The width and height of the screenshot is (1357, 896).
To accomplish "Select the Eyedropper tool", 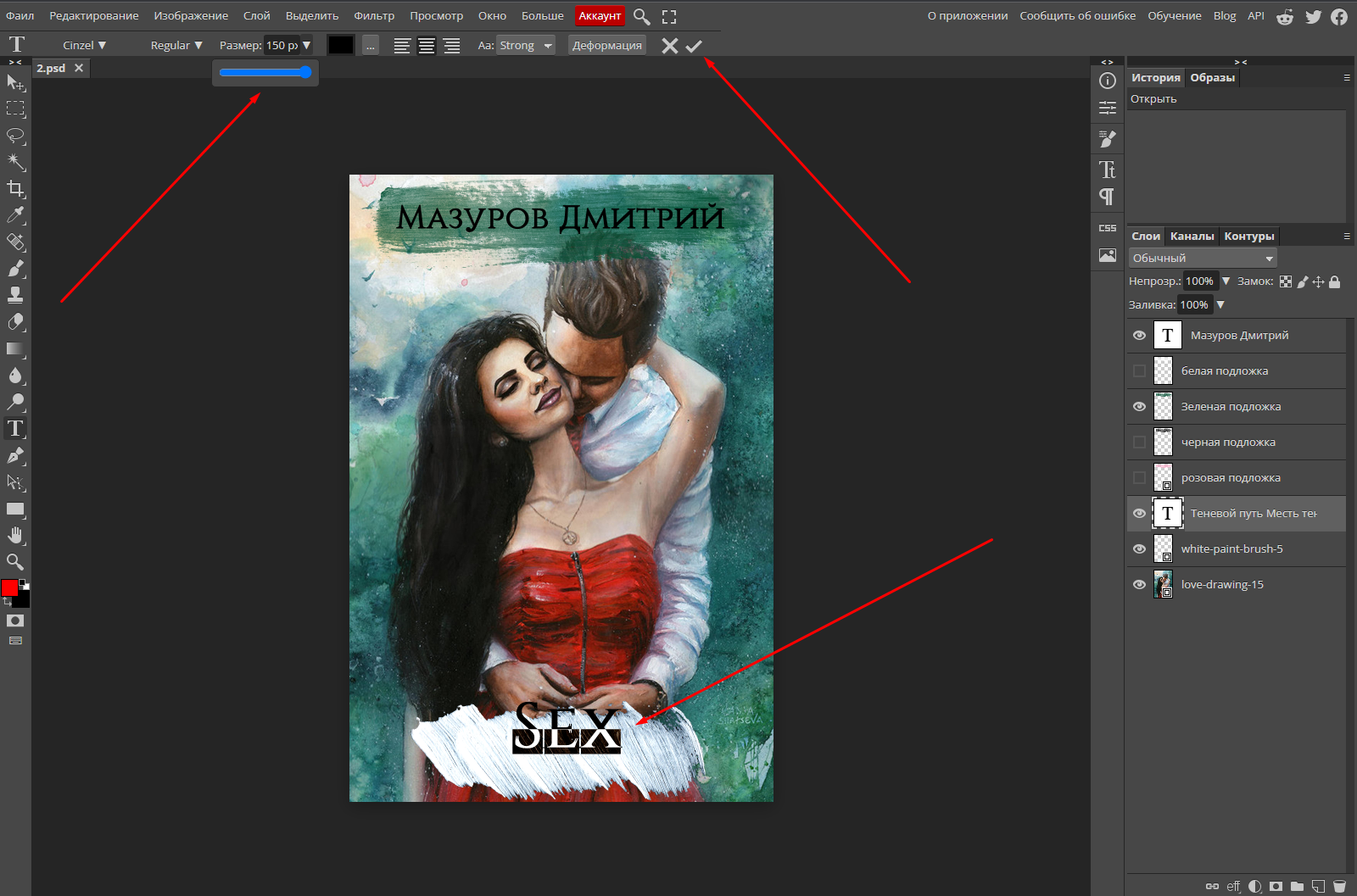I will (15, 215).
